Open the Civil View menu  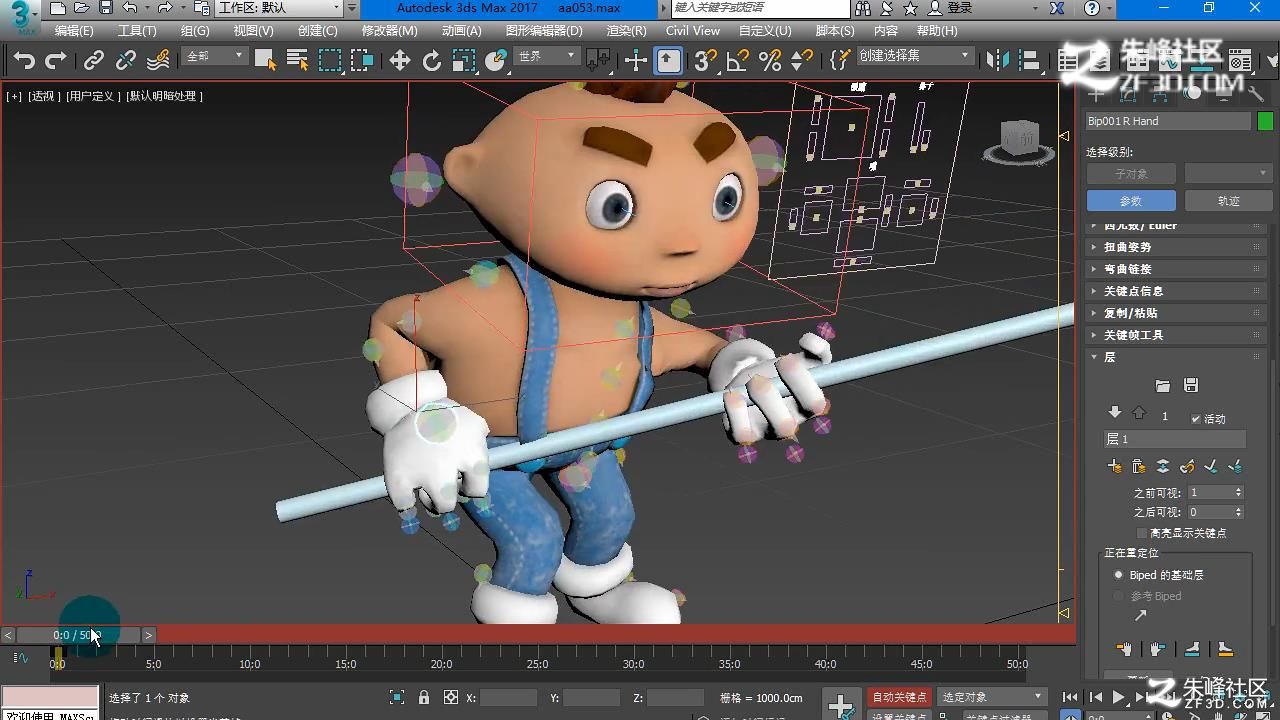coord(693,31)
